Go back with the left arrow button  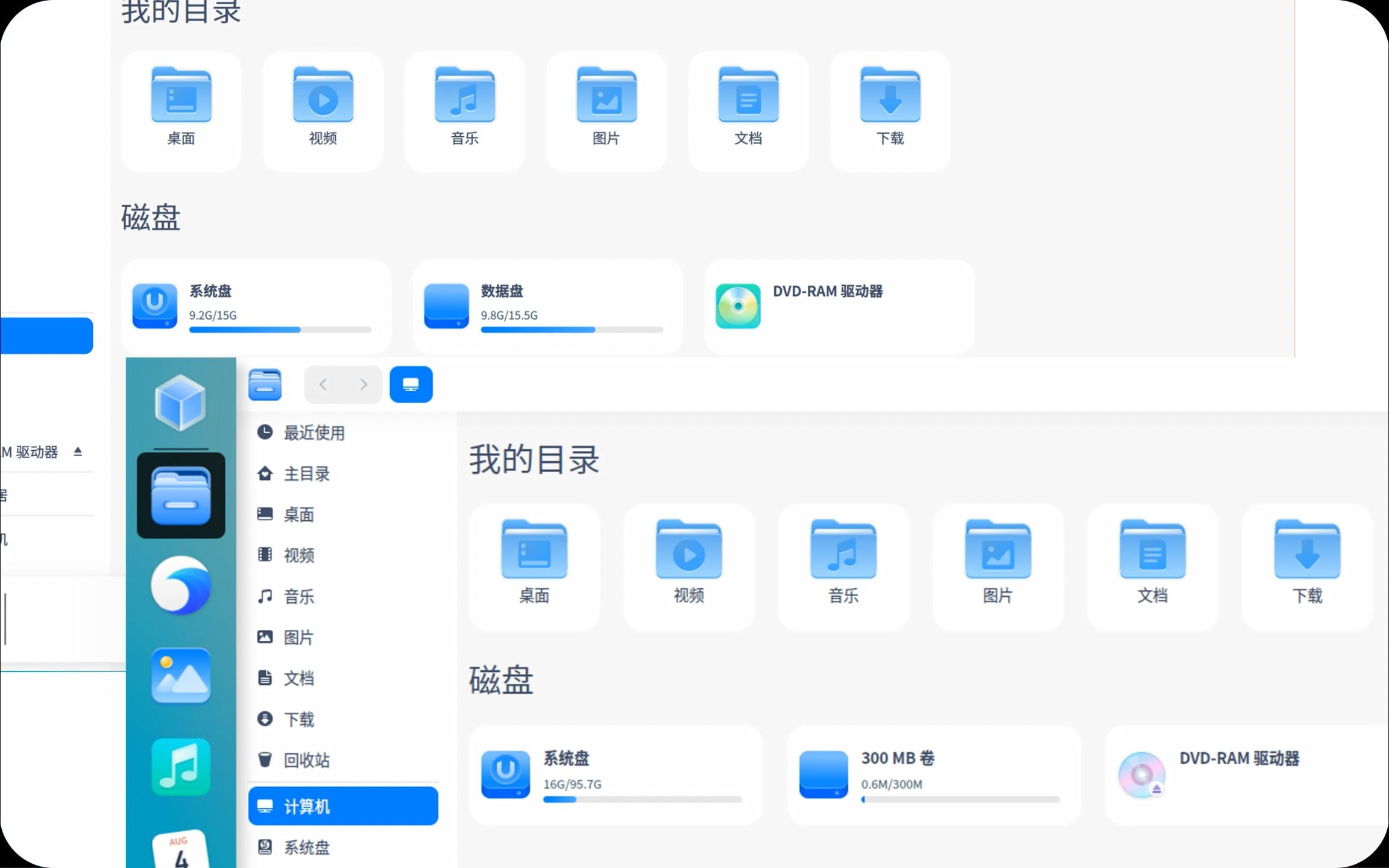(x=323, y=384)
